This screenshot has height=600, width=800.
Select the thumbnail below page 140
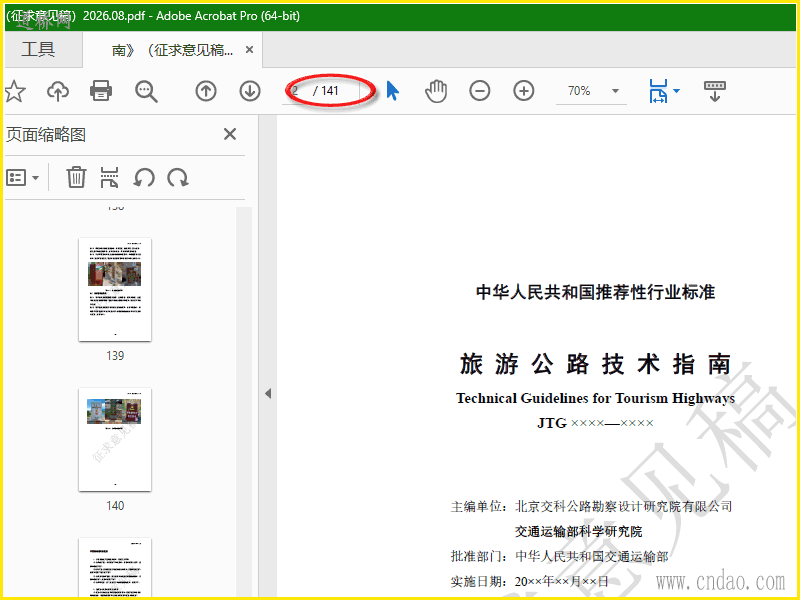click(x=115, y=567)
